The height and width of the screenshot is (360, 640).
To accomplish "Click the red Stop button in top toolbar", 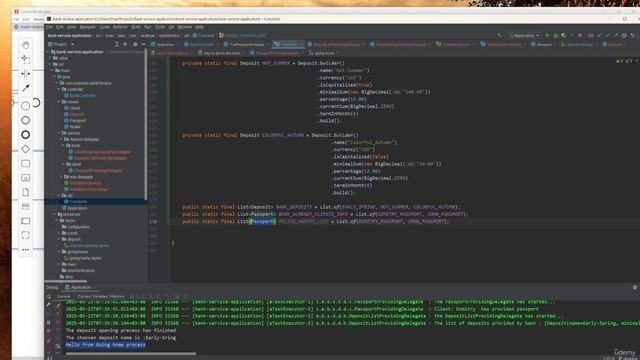I will (580, 36).
